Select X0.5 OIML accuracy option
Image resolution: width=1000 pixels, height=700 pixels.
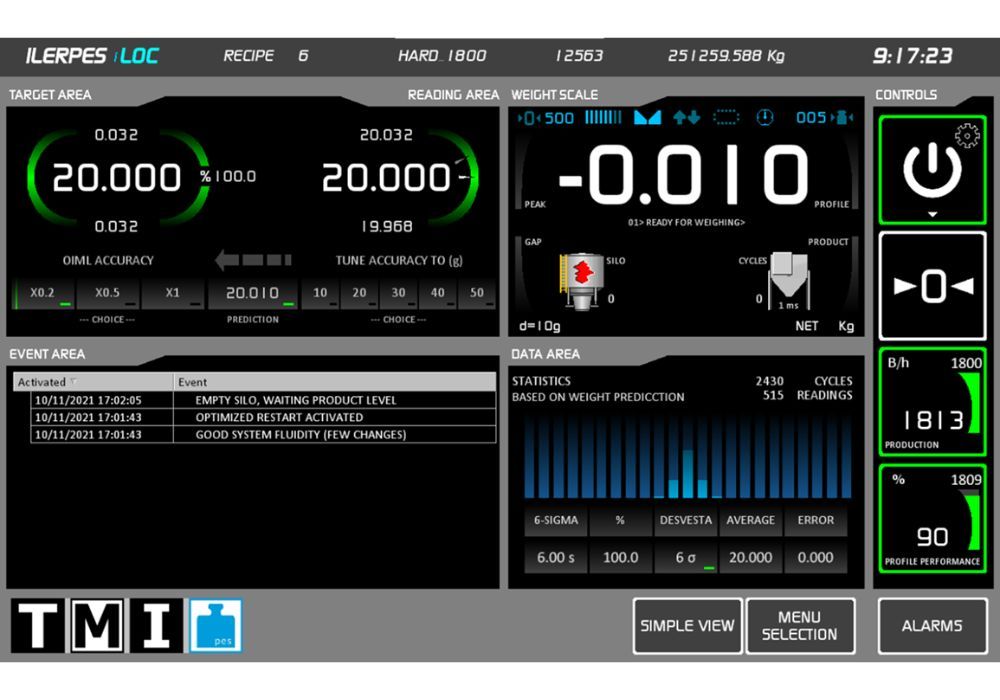pyautogui.click(x=107, y=294)
